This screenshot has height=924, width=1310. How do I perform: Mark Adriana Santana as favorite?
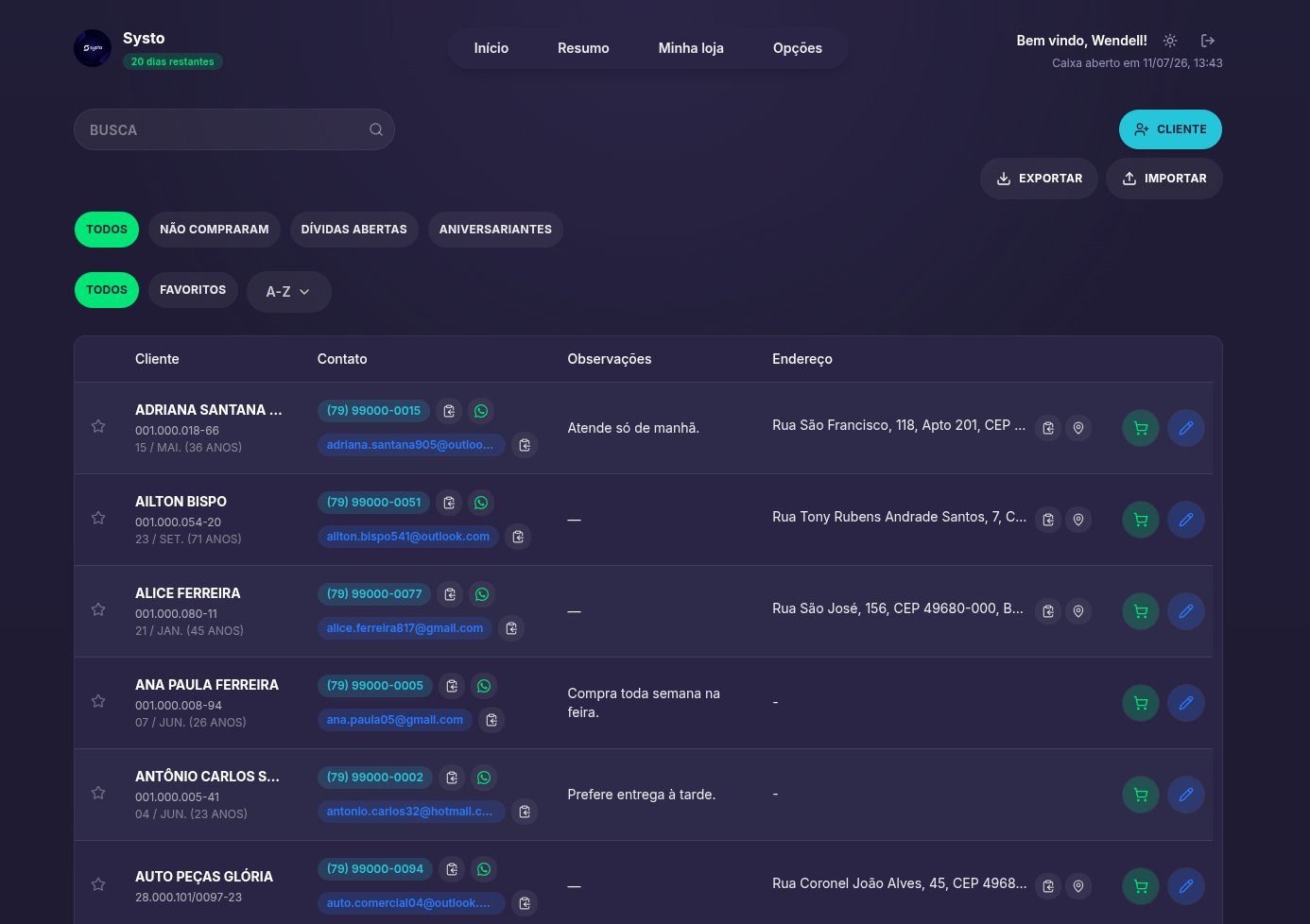(x=98, y=426)
